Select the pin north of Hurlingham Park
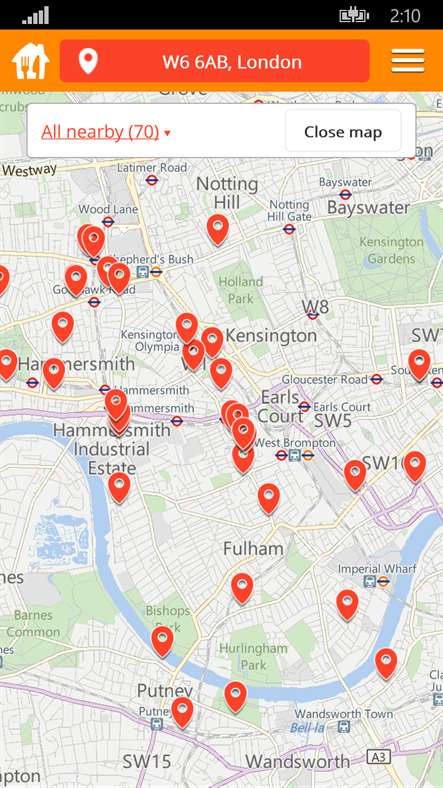This screenshot has width=443, height=788. (x=242, y=588)
